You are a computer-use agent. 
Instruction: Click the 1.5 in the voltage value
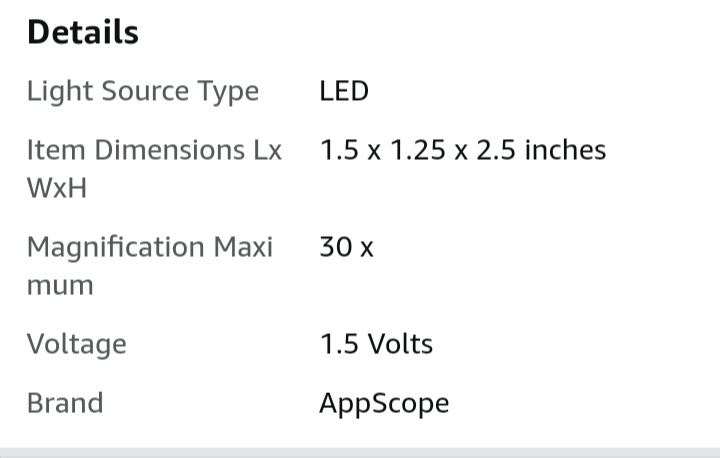pos(339,344)
